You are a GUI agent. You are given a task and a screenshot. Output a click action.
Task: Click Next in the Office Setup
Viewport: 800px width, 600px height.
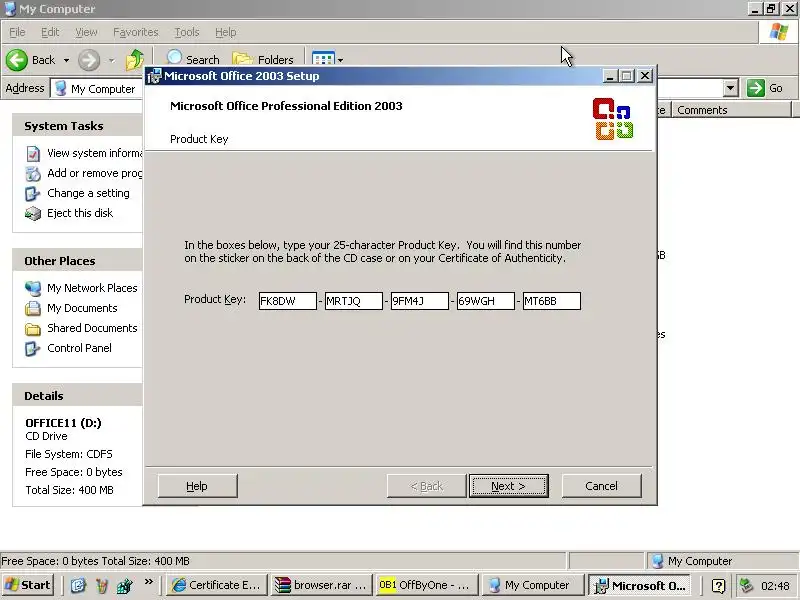click(x=509, y=486)
